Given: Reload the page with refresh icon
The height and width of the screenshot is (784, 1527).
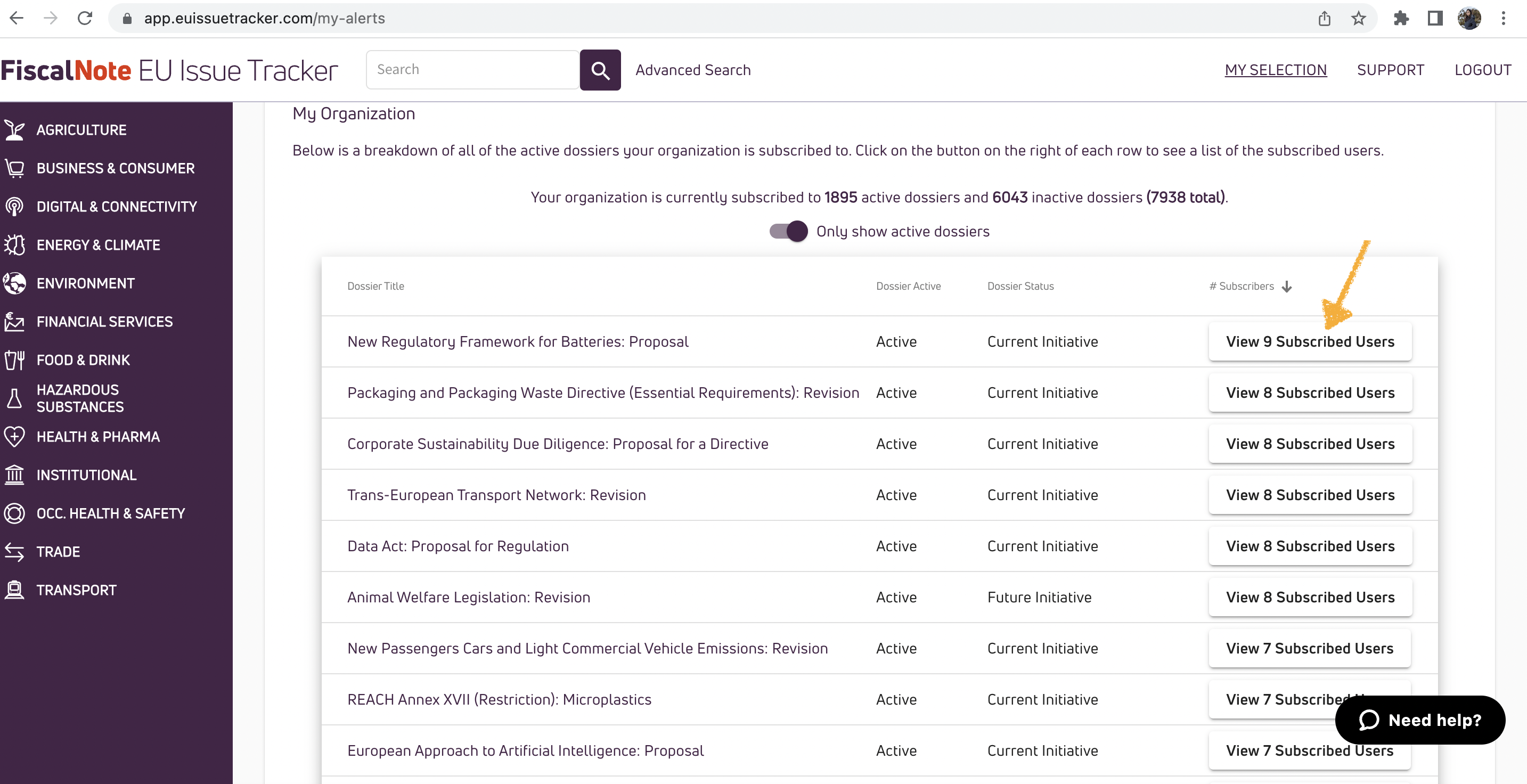Looking at the screenshot, I should [85, 18].
